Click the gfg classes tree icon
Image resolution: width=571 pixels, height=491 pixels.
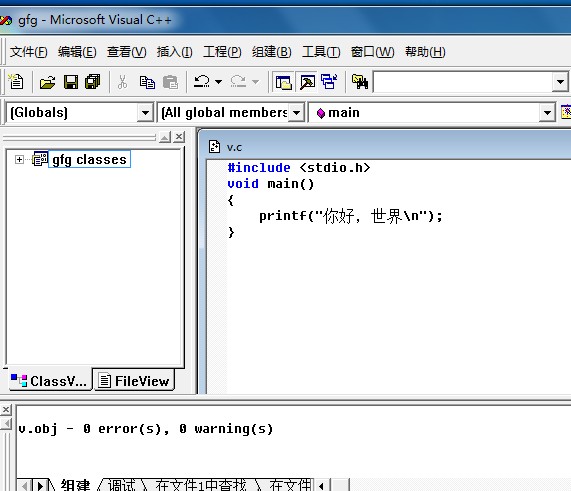coord(40,159)
